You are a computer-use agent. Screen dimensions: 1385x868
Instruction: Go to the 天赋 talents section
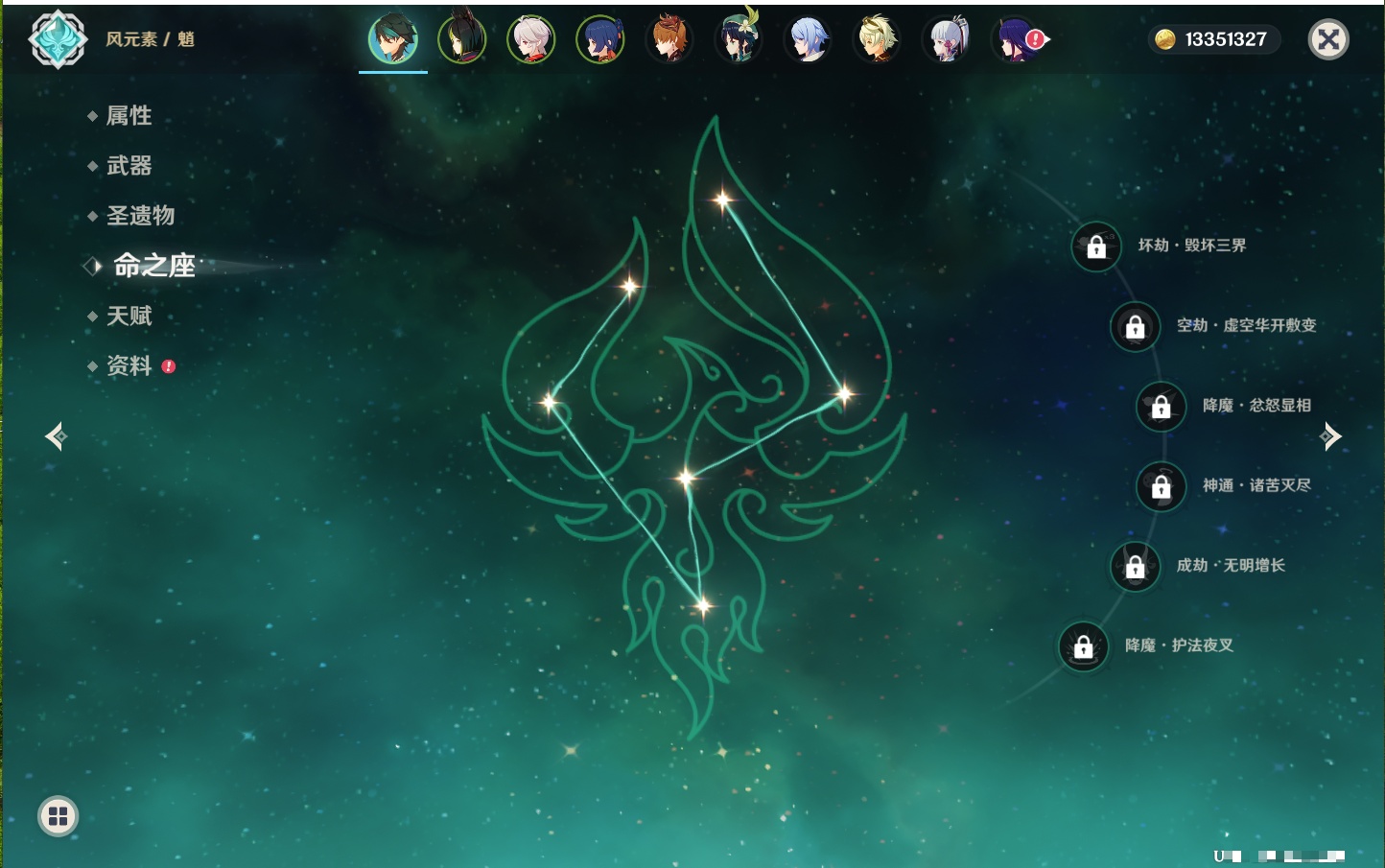(129, 316)
